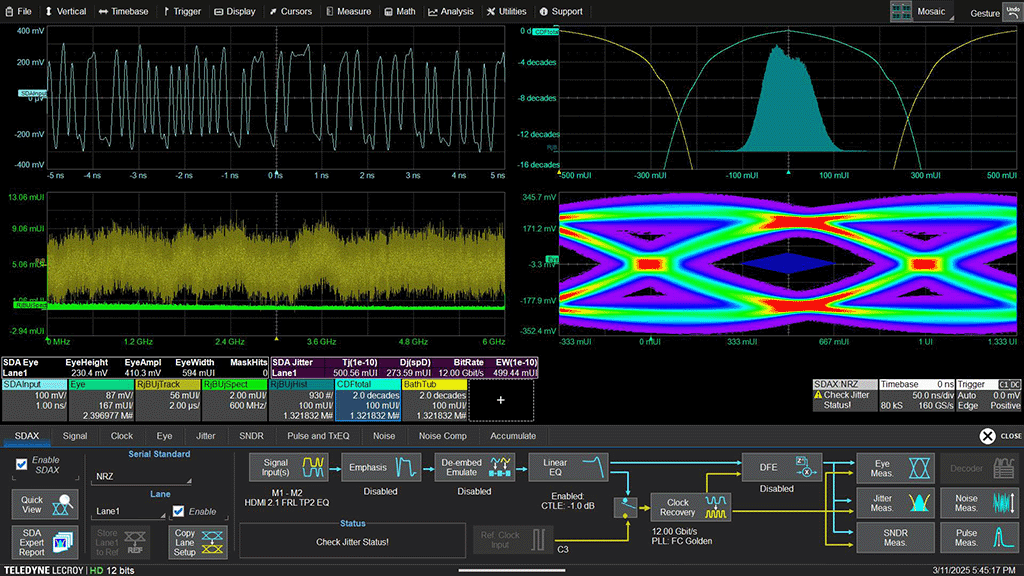
Task: Toggle the Lane1 Enable checkbox
Action: (x=178, y=511)
